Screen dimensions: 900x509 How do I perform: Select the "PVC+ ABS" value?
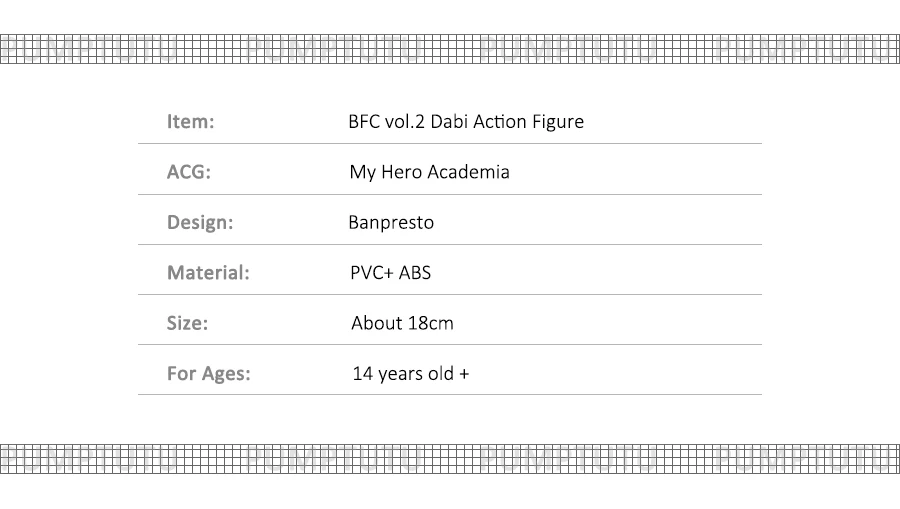(390, 272)
